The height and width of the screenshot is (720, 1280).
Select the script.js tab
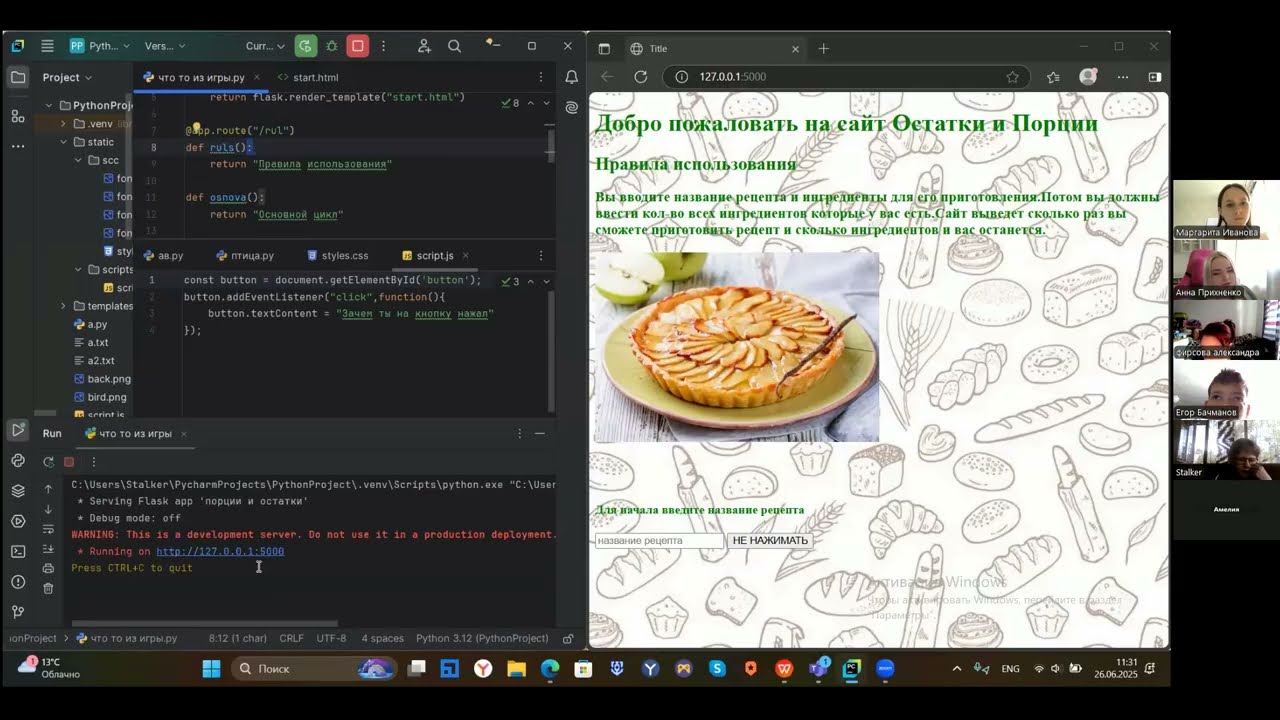click(x=429, y=255)
